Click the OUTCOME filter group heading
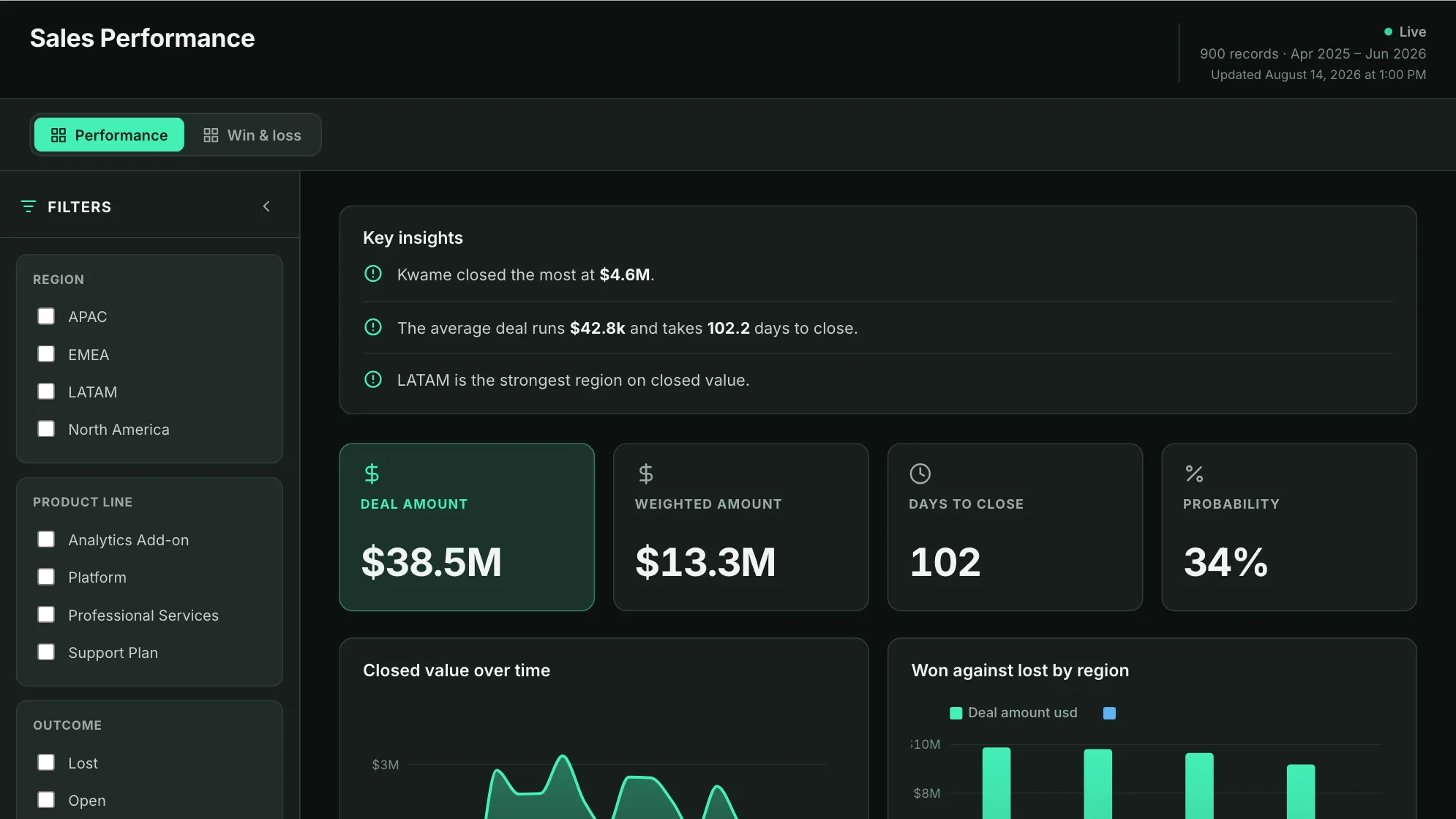This screenshot has width=1456, height=819. click(x=67, y=725)
